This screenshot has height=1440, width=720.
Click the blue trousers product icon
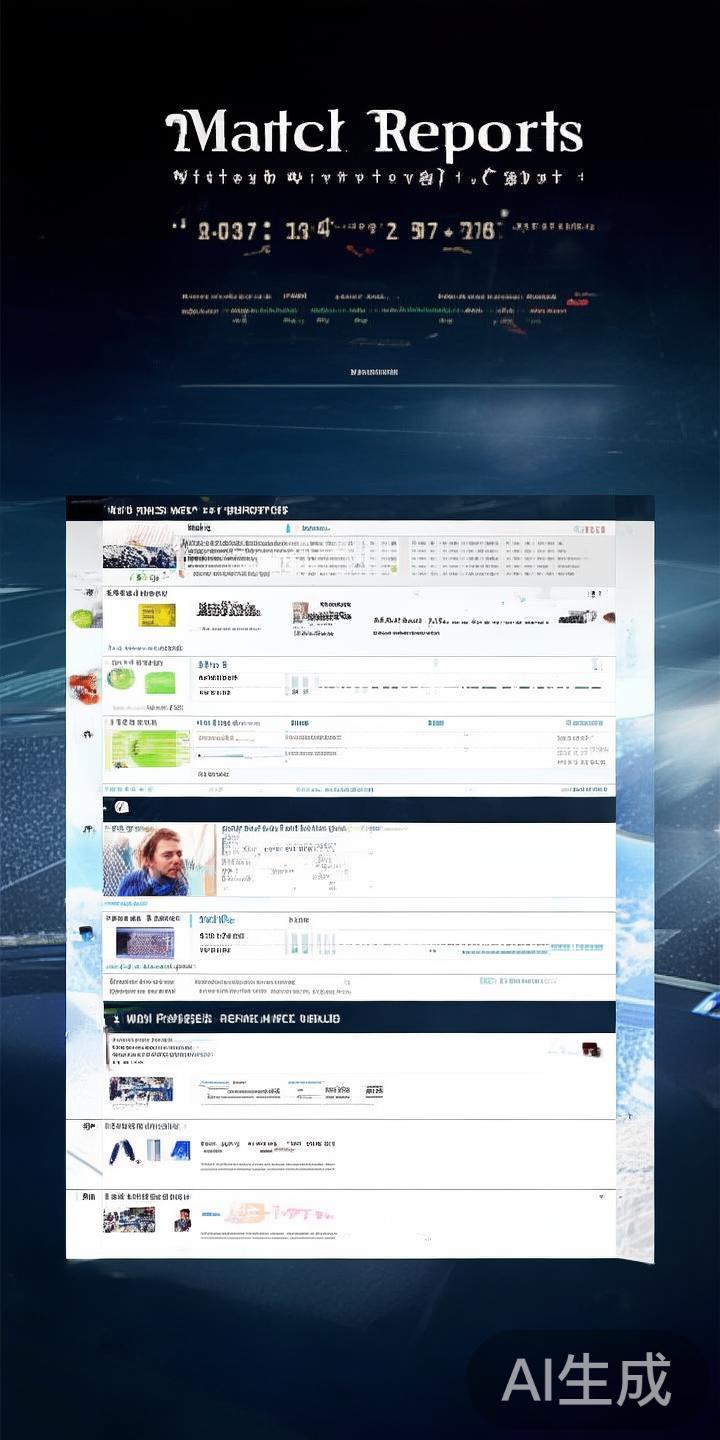(122, 1151)
